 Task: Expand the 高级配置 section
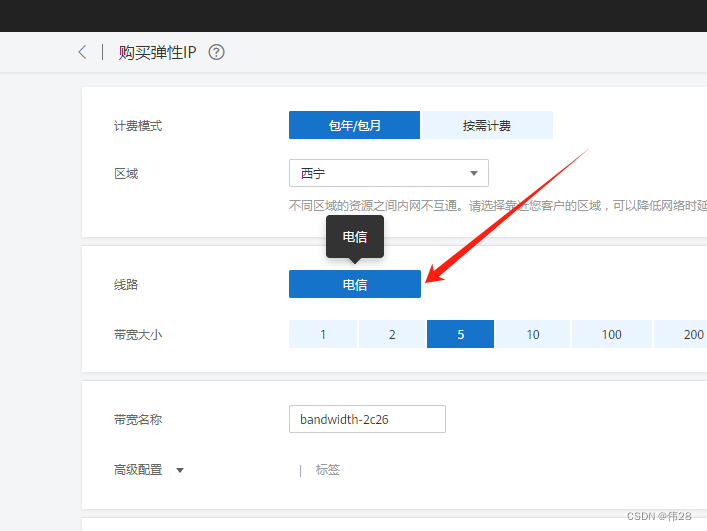pos(149,470)
